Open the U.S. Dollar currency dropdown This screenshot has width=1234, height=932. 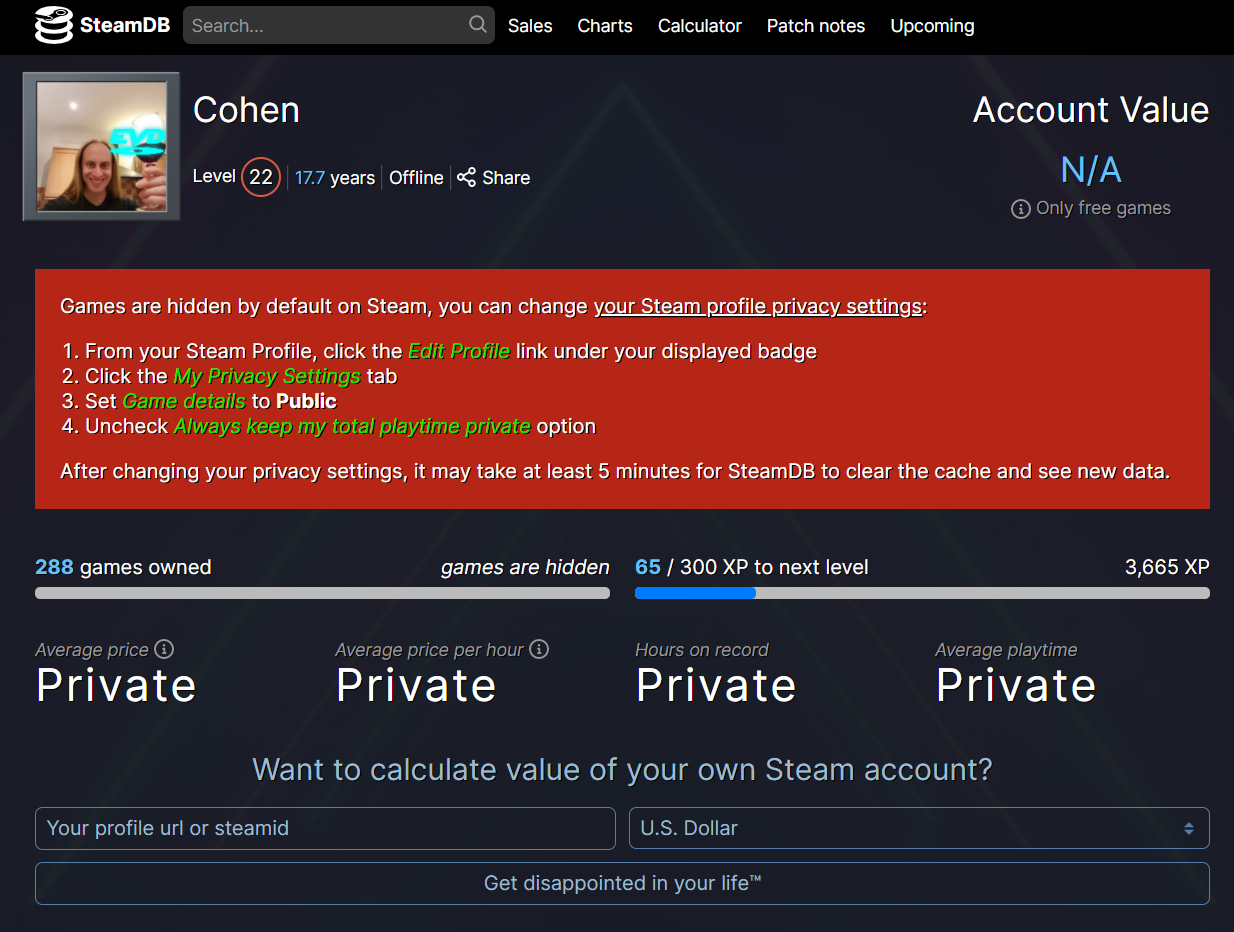pyautogui.click(x=919, y=828)
